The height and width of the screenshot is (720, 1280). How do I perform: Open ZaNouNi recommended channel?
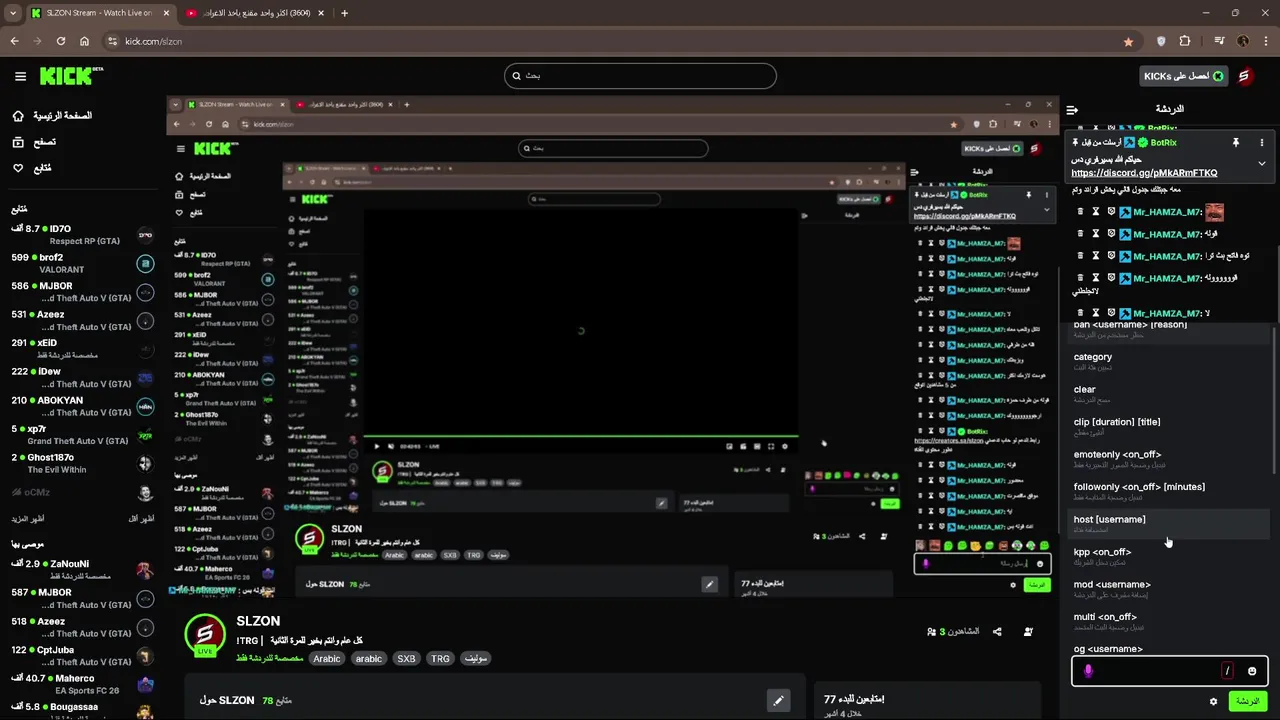[x=82, y=570]
